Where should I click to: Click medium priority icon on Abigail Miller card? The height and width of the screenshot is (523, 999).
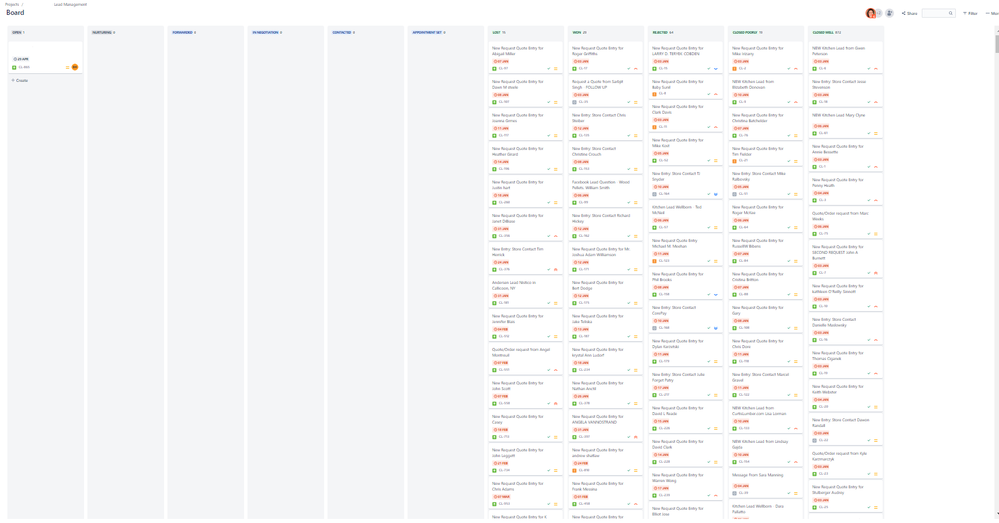pos(556,69)
